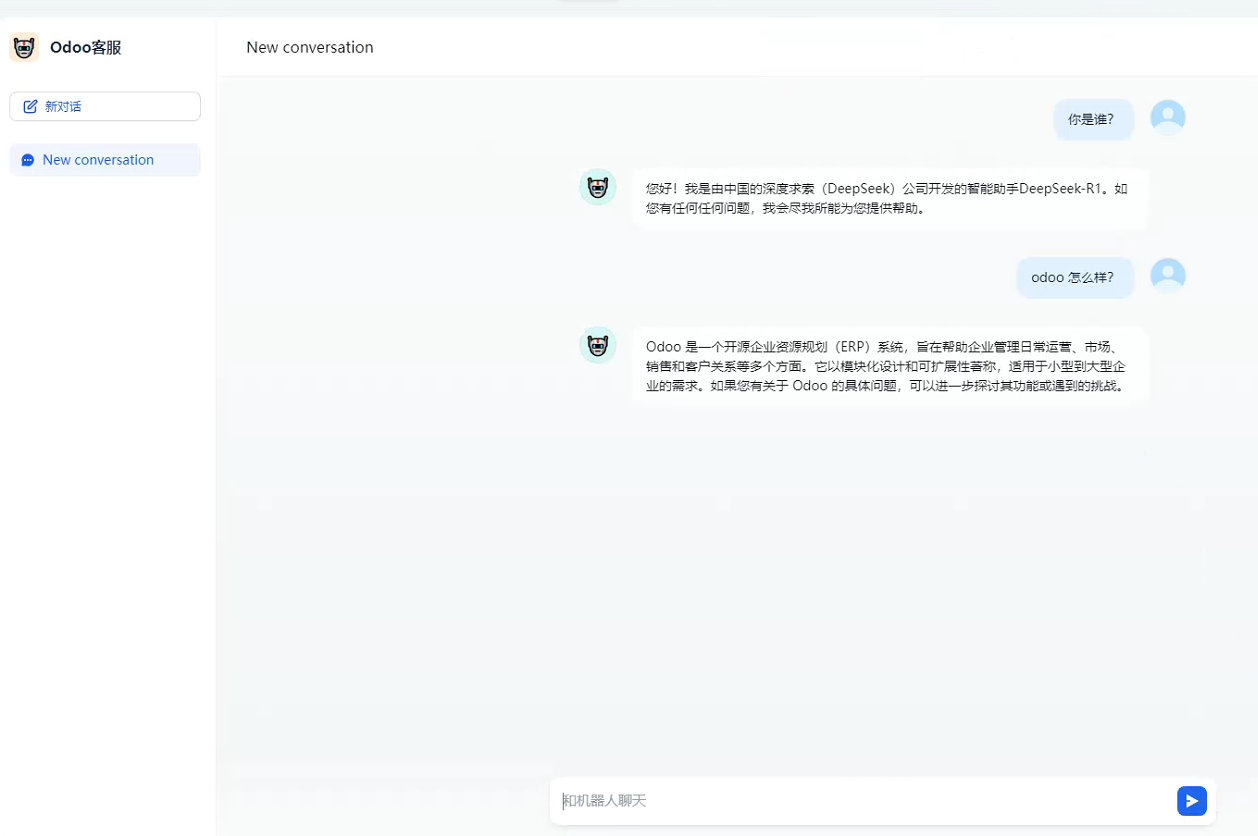The image size is (1258, 836).
Task: Start a chat with 新对话 button
Action: coord(105,106)
